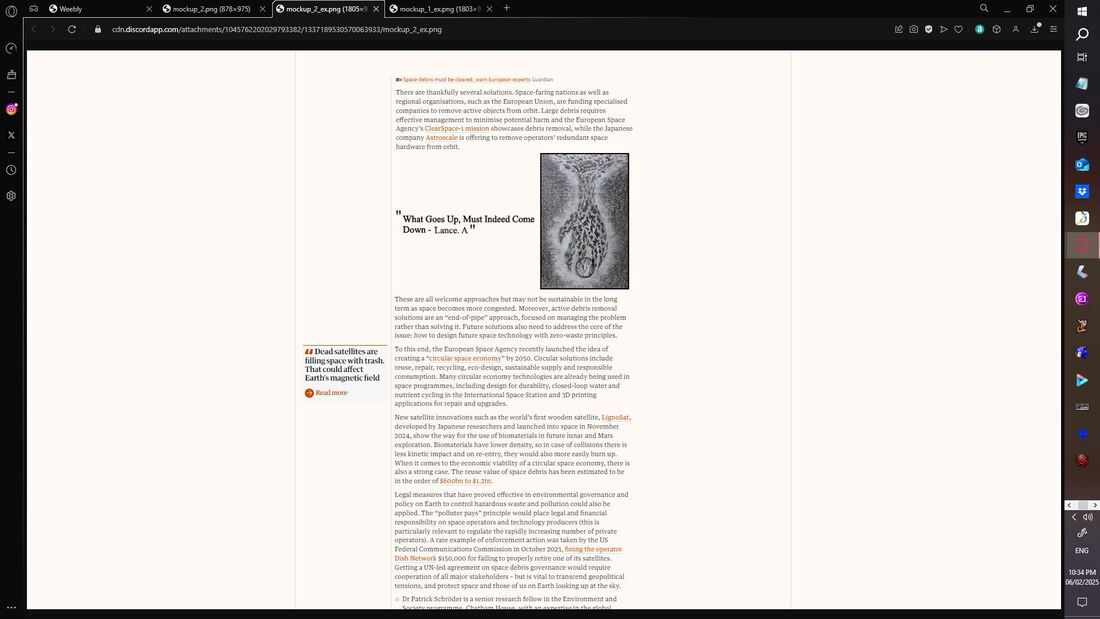This screenshot has height=619, width=1100.
Task: Open the Opera menu logo button
Action: click(11, 10)
